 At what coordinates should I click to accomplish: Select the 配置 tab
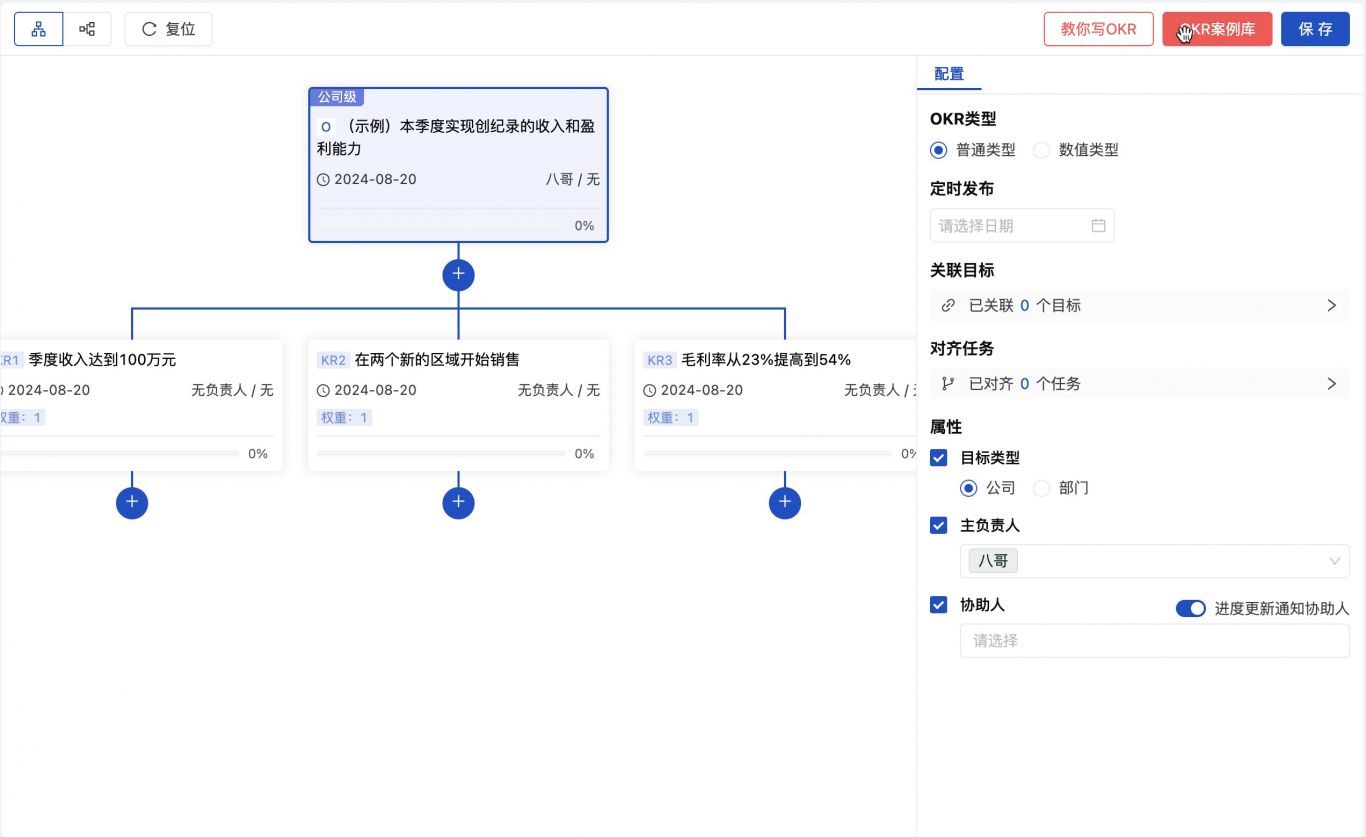(x=949, y=74)
